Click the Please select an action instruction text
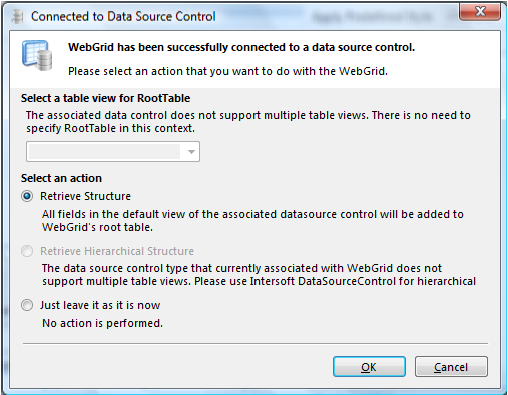The width and height of the screenshot is (508, 395). click(228, 71)
